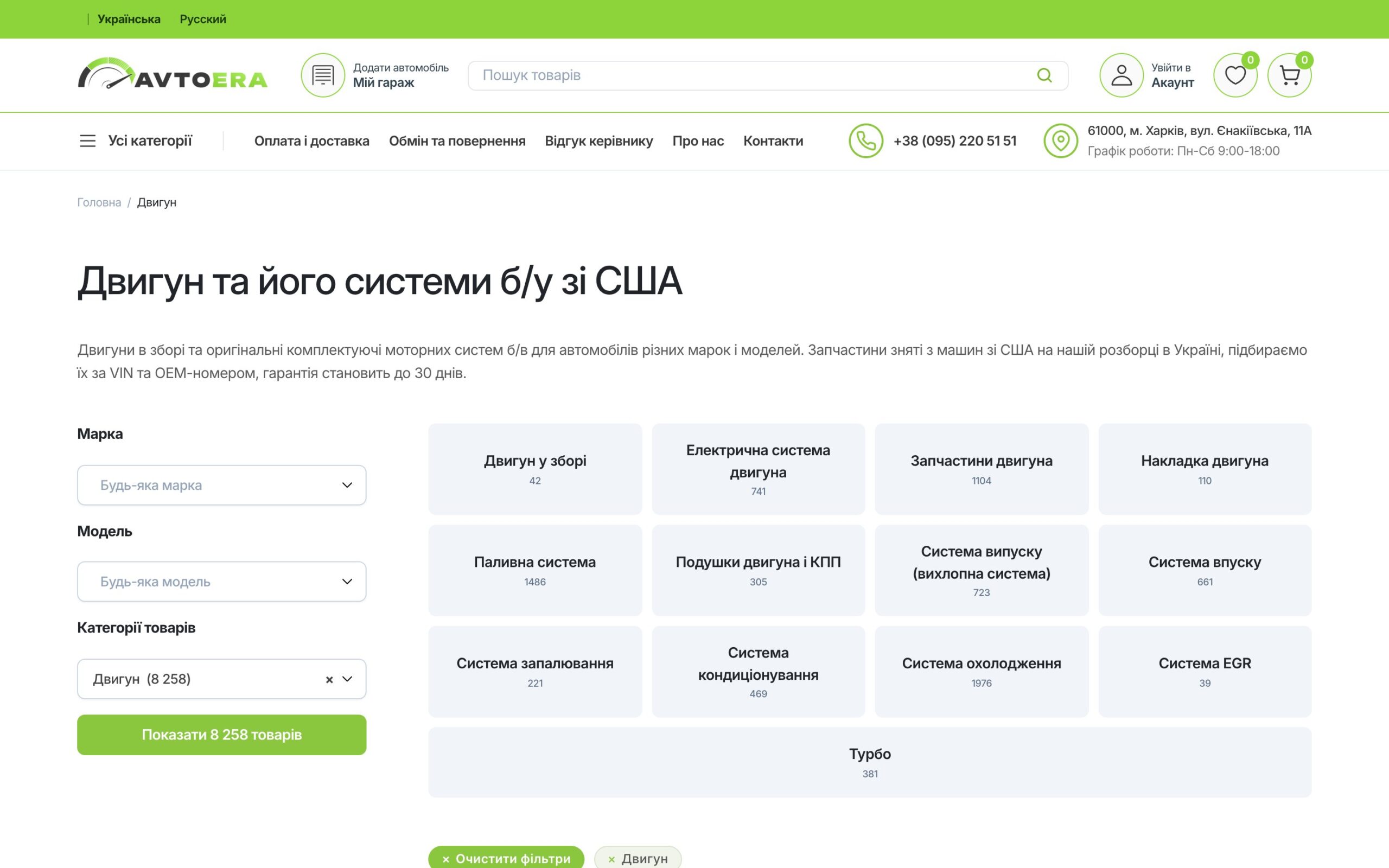Open Система EGR category tile

1205,672
